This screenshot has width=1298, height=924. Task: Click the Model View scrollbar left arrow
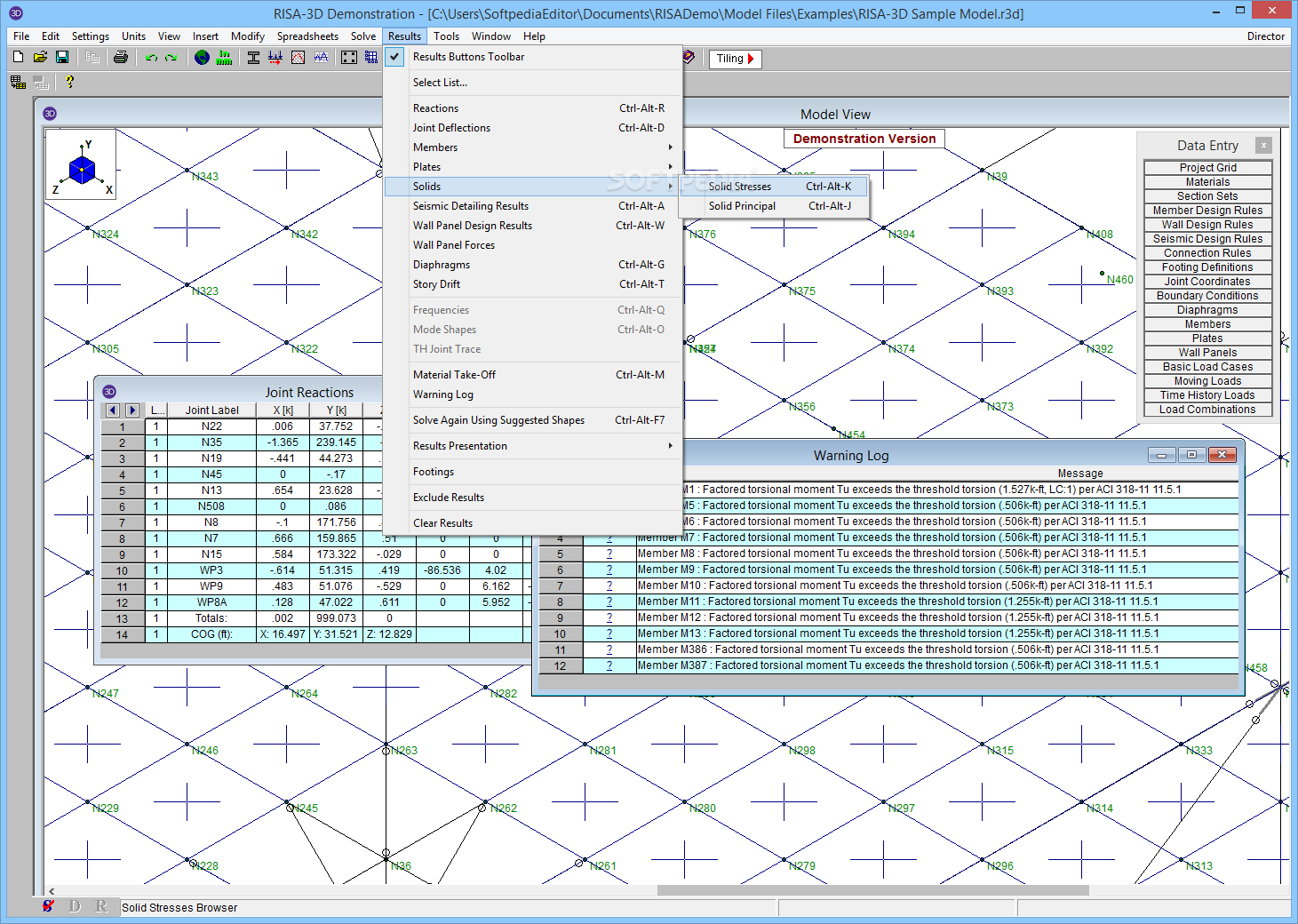52,890
